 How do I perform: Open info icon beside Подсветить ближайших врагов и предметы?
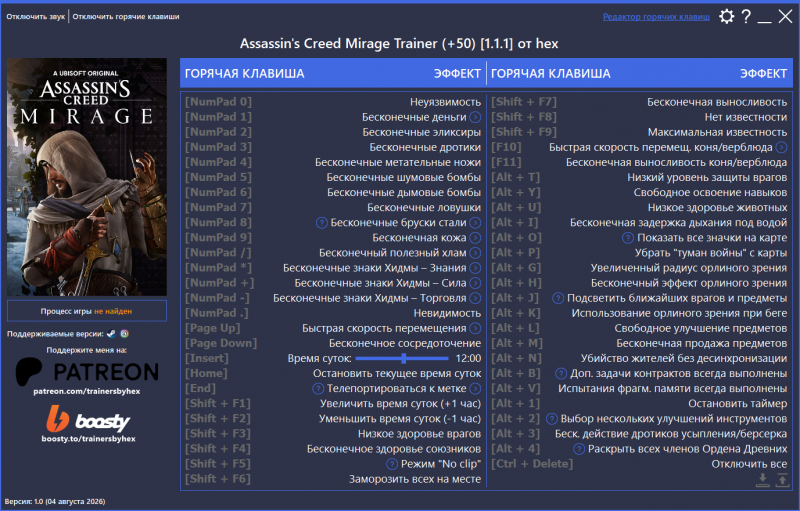(x=558, y=298)
